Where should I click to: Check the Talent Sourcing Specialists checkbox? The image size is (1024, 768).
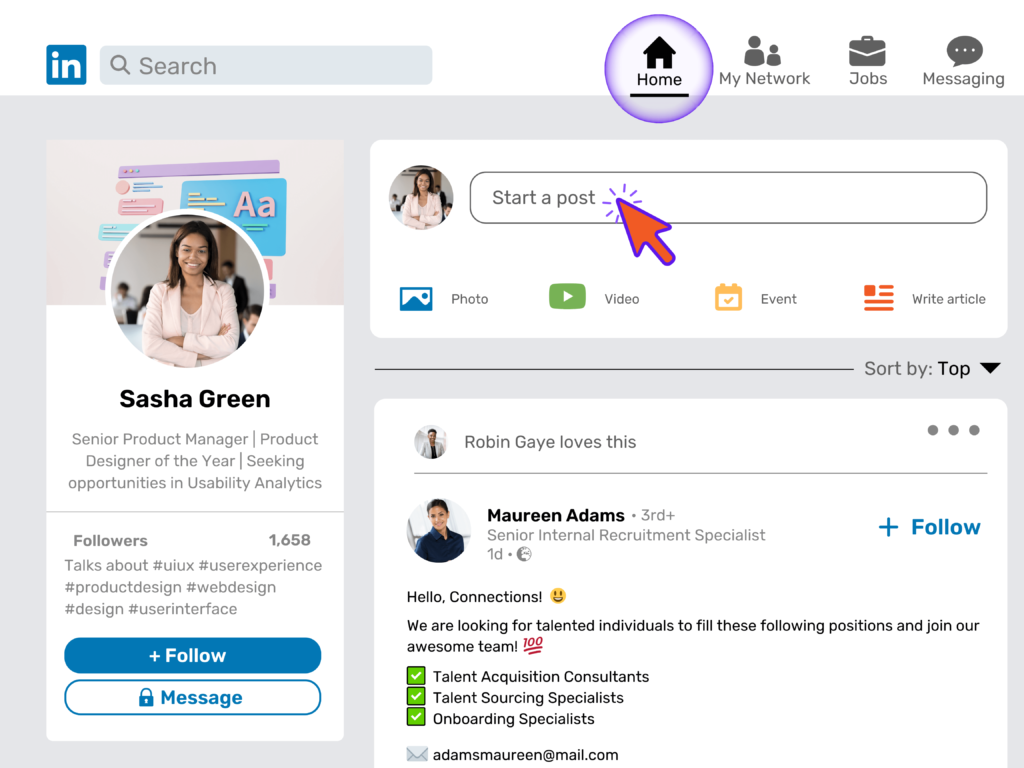point(415,697)
